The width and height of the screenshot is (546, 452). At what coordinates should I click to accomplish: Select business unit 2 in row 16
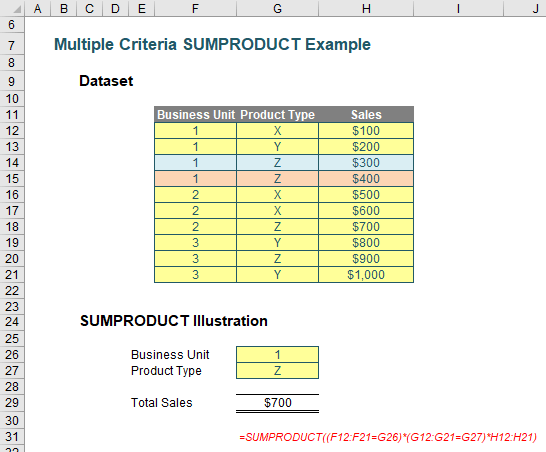[x=196, y=195]
